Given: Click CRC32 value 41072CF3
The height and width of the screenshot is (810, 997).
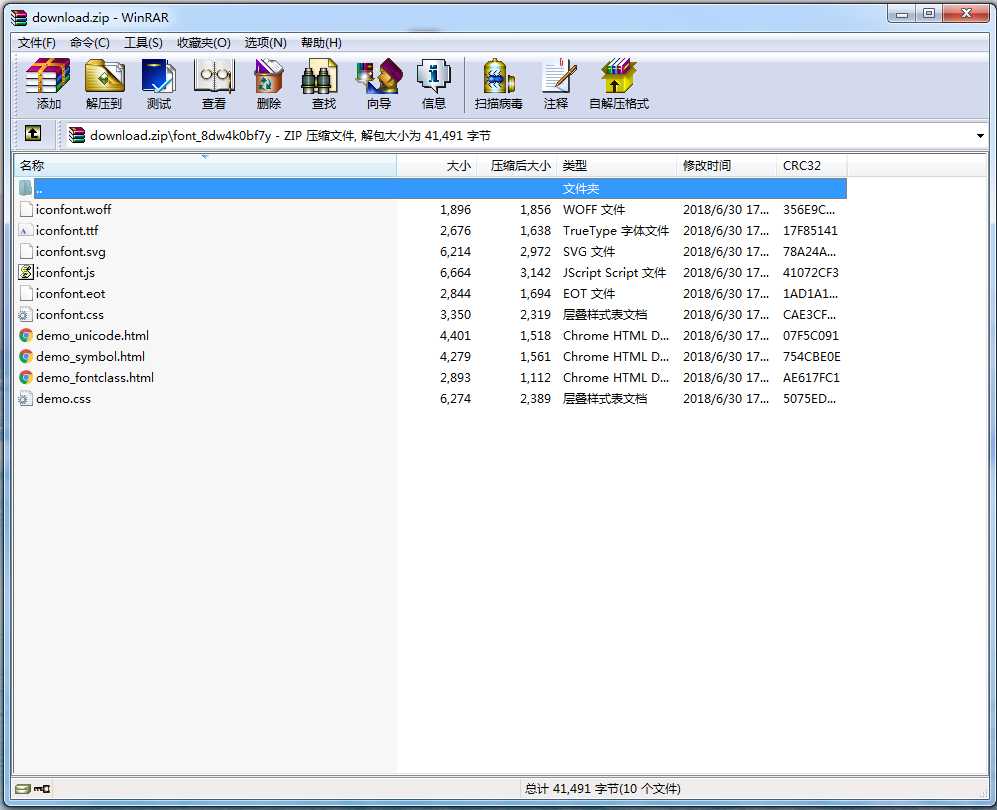Looking at the screenshot, I should tap(811, 272).
